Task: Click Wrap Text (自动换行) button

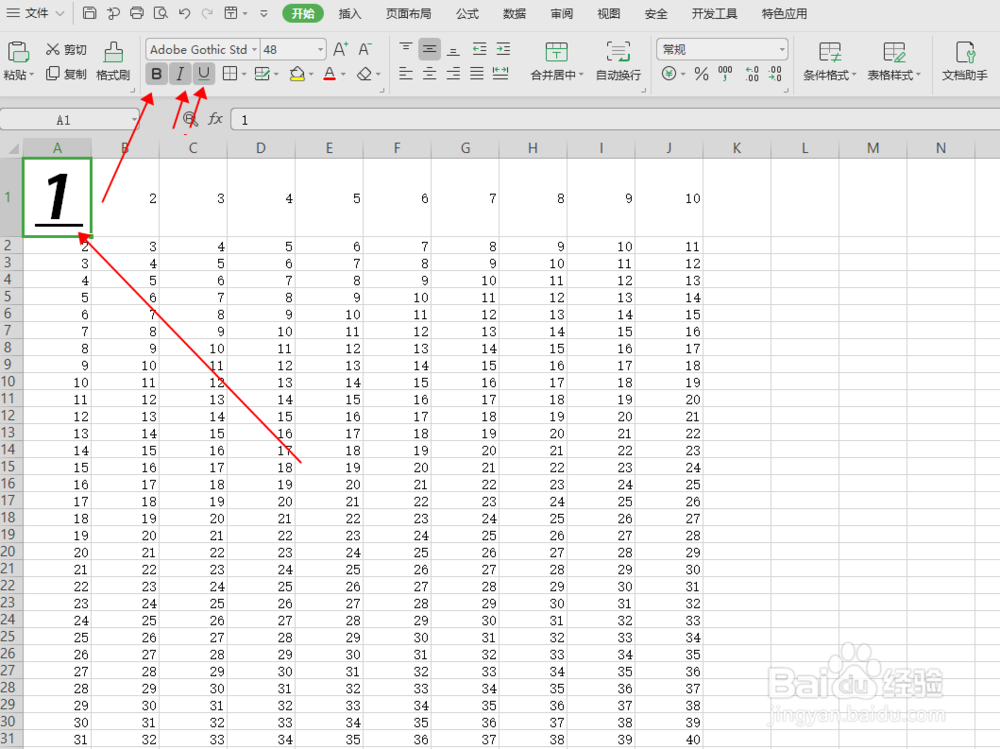Action: pos(618,62)
